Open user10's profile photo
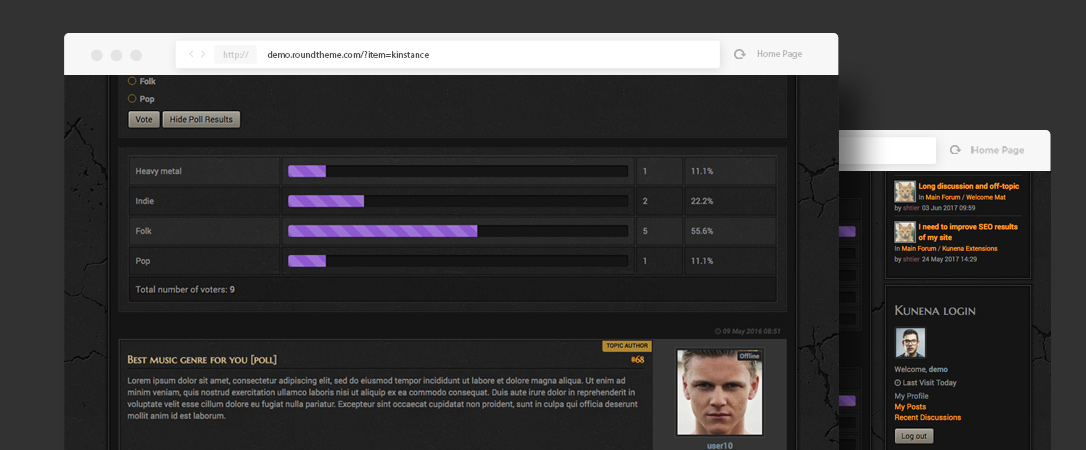This screenshot has height=450, width=1086. 720,392
